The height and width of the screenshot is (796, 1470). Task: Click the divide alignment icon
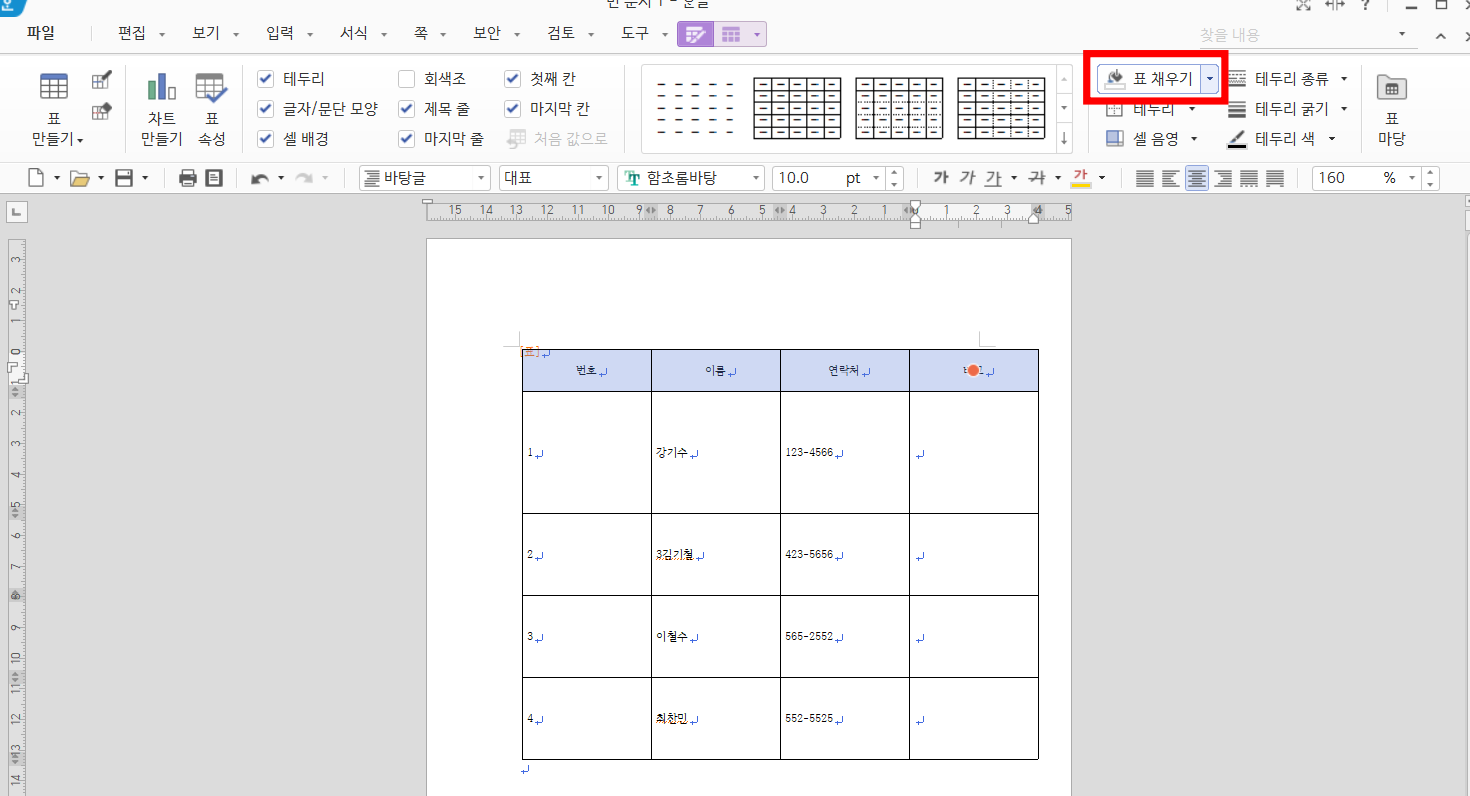(x=1275, y=178)
